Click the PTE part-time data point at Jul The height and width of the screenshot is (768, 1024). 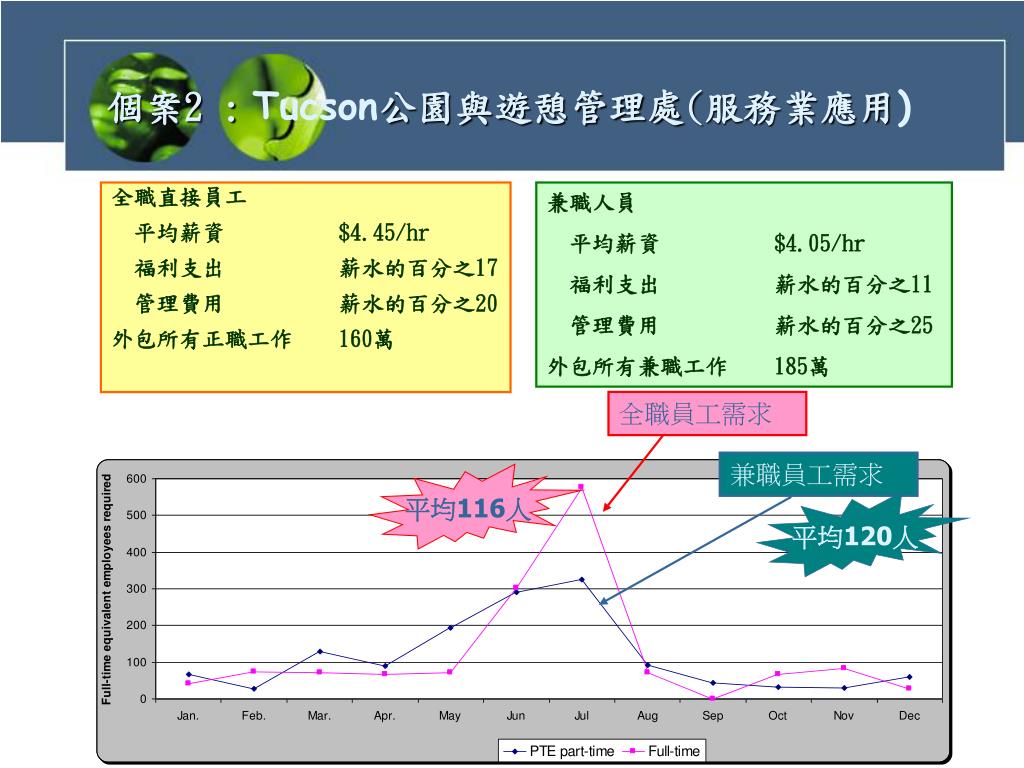(x=582, y=579)
